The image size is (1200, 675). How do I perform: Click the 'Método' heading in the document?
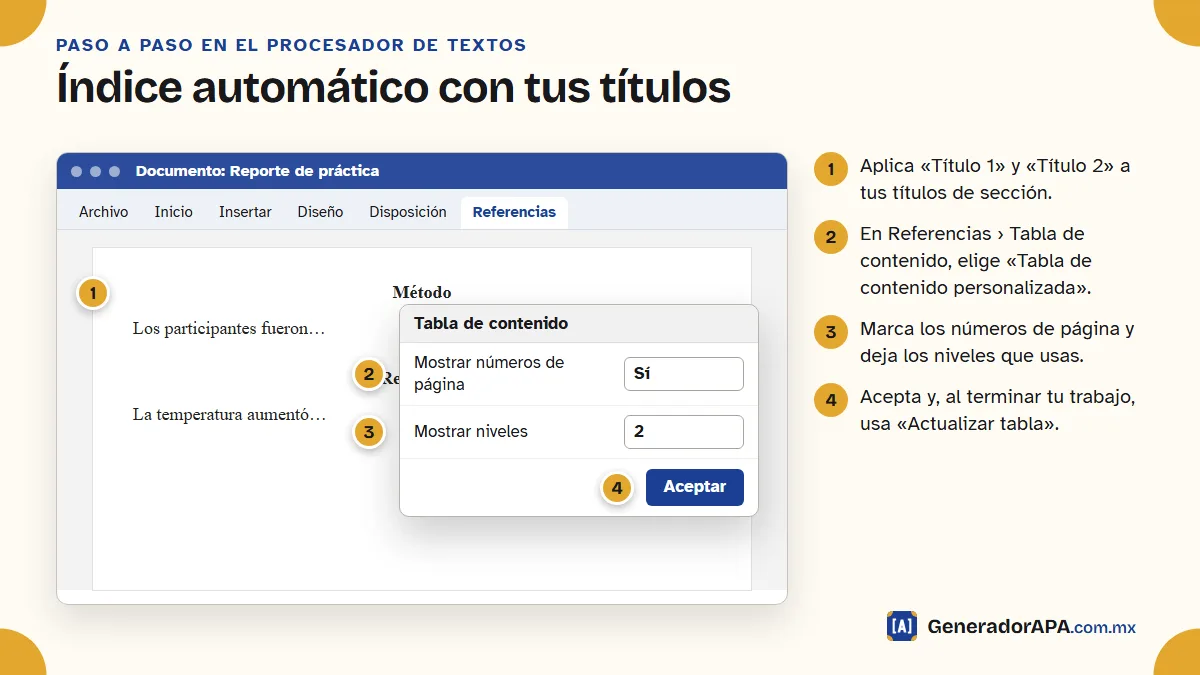point(422,293)
